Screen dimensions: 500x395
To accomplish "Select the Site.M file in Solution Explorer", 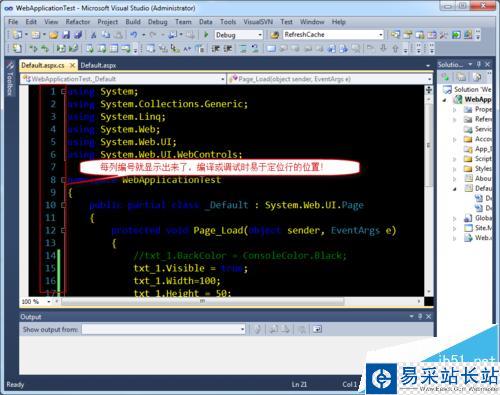I will click(479, 228).
